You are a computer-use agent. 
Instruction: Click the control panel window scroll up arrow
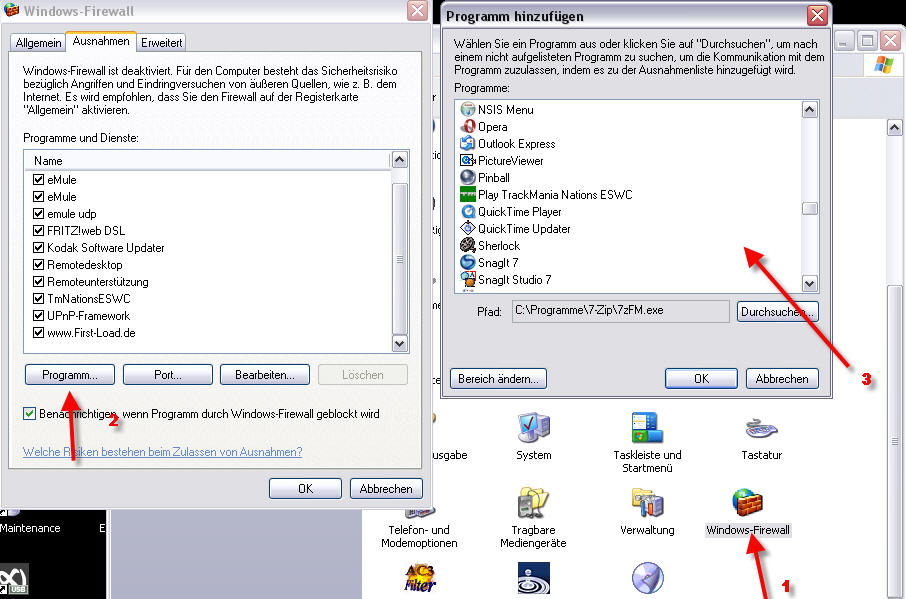pyautogui.click(x=894, y=128)
